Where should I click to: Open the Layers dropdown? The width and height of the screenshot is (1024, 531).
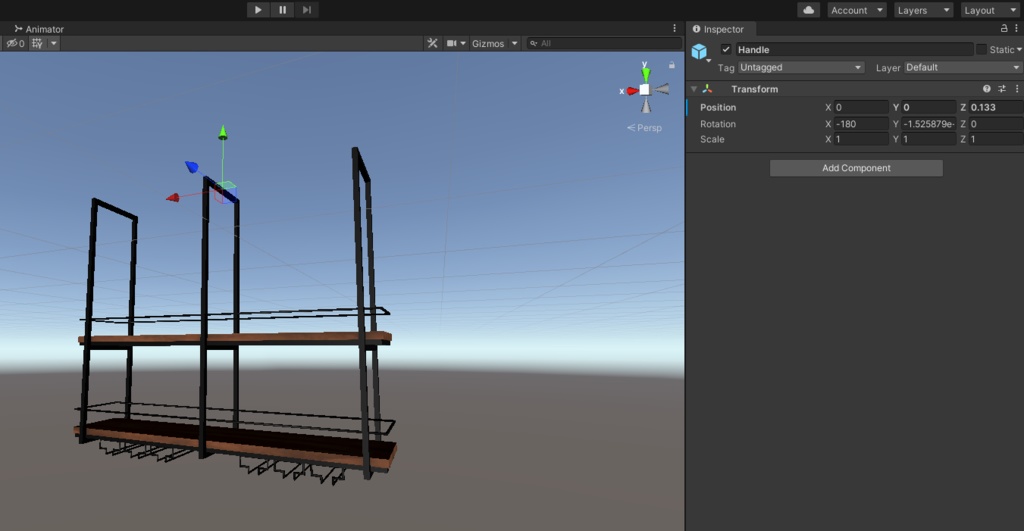[x=923, y=10]
